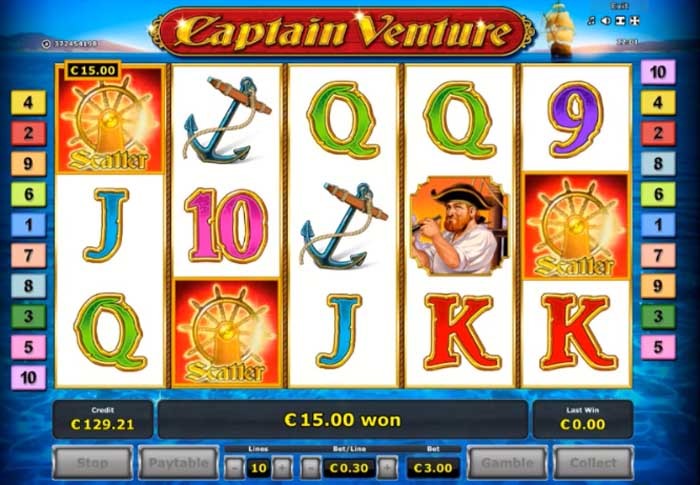This screenshot has width=700, height=485.
Task: Select payline 2 red marker on left
Action: [29, 133]
